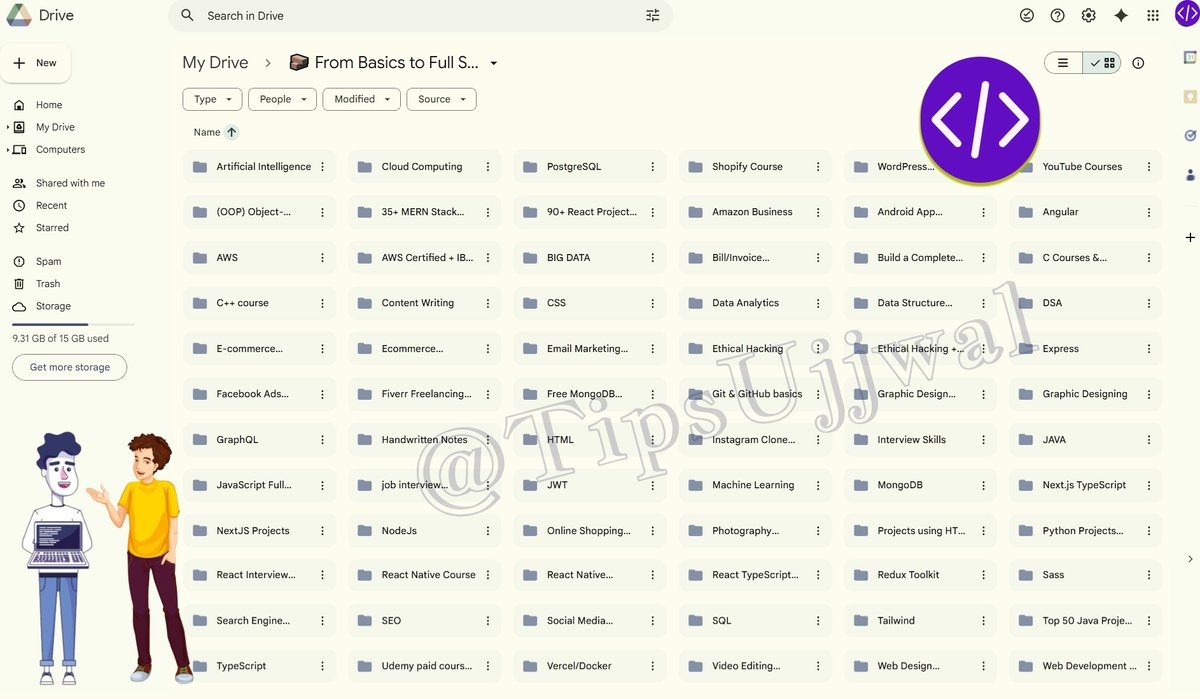Click the profile avatar in the top bar
Viewport: 1200px width, 699px height.
pos(1186,14)
